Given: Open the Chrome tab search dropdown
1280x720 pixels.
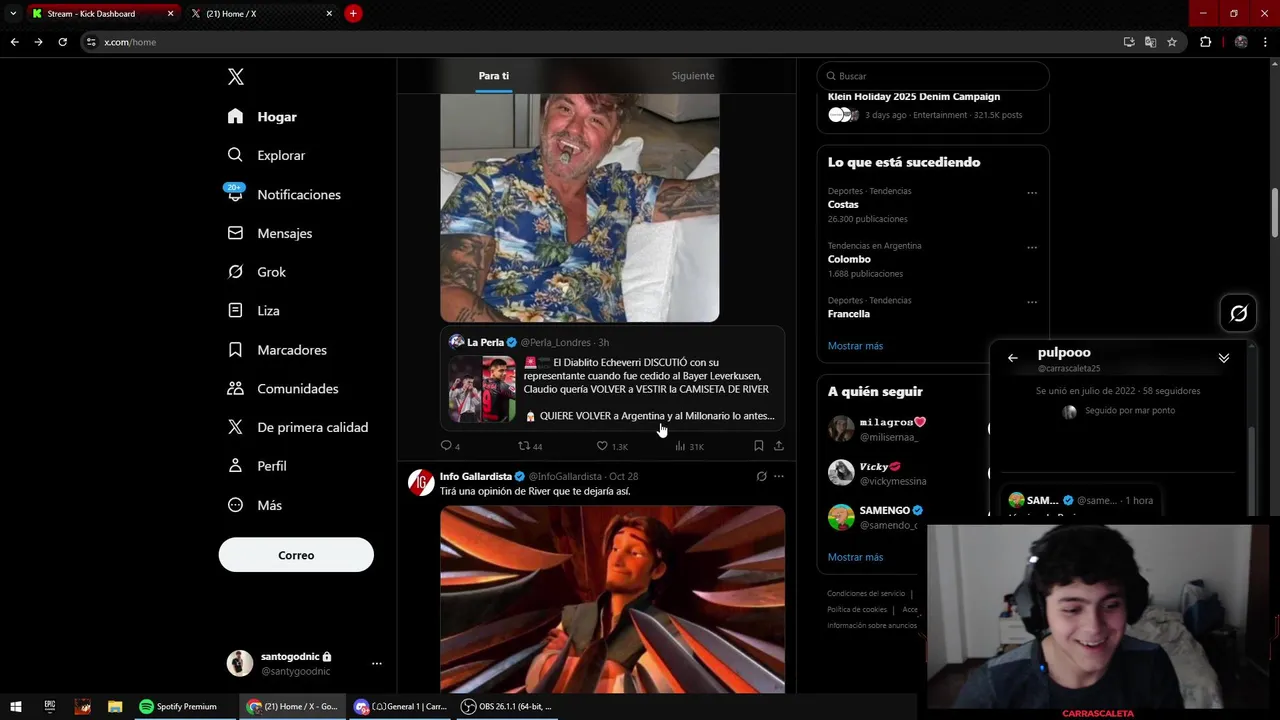Looking at the screenshot, I should 13,13.
